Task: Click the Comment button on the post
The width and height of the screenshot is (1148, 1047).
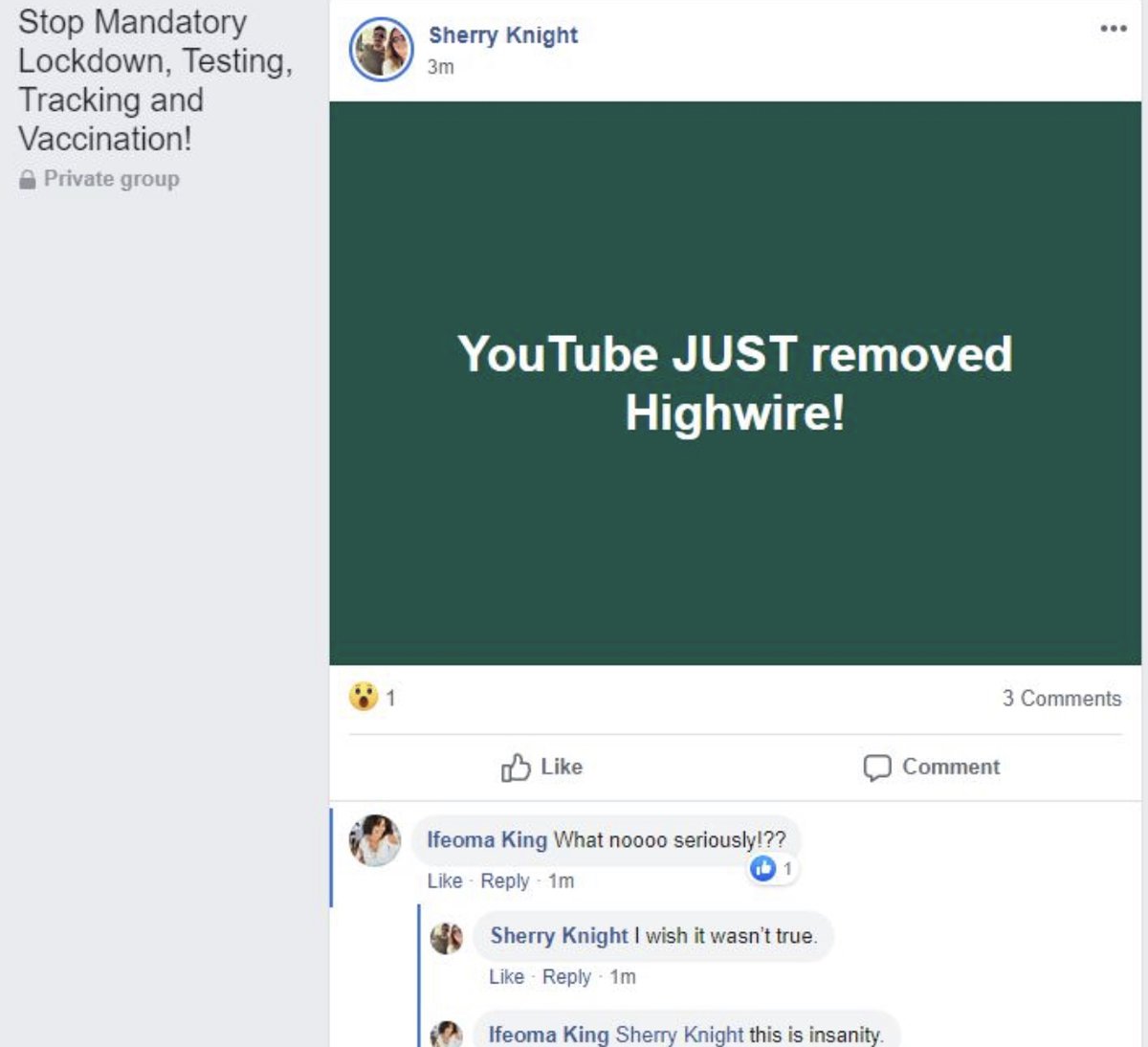Action: tap(931, 767)
